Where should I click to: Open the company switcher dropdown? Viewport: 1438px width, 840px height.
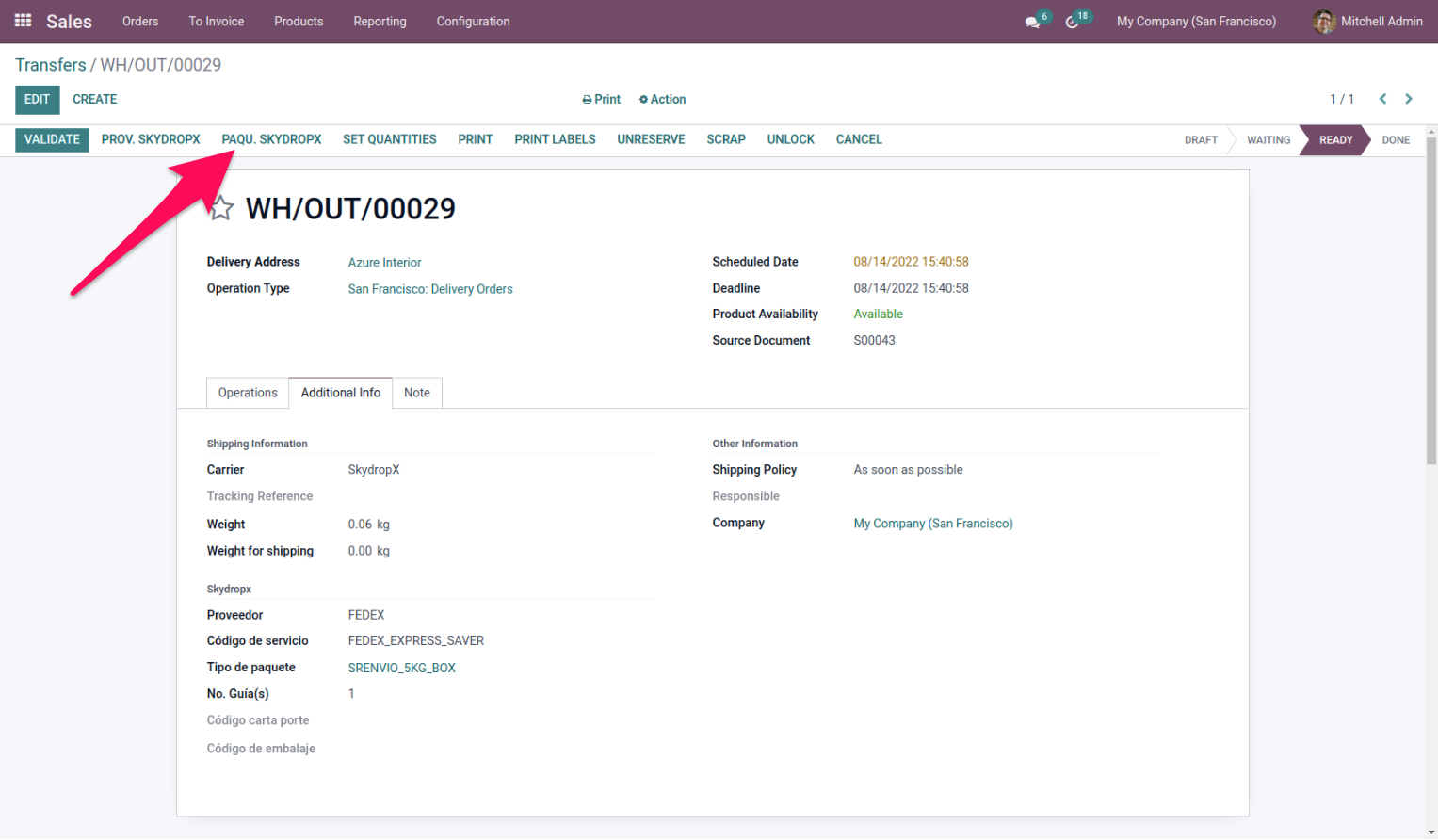click(1196, 22)
